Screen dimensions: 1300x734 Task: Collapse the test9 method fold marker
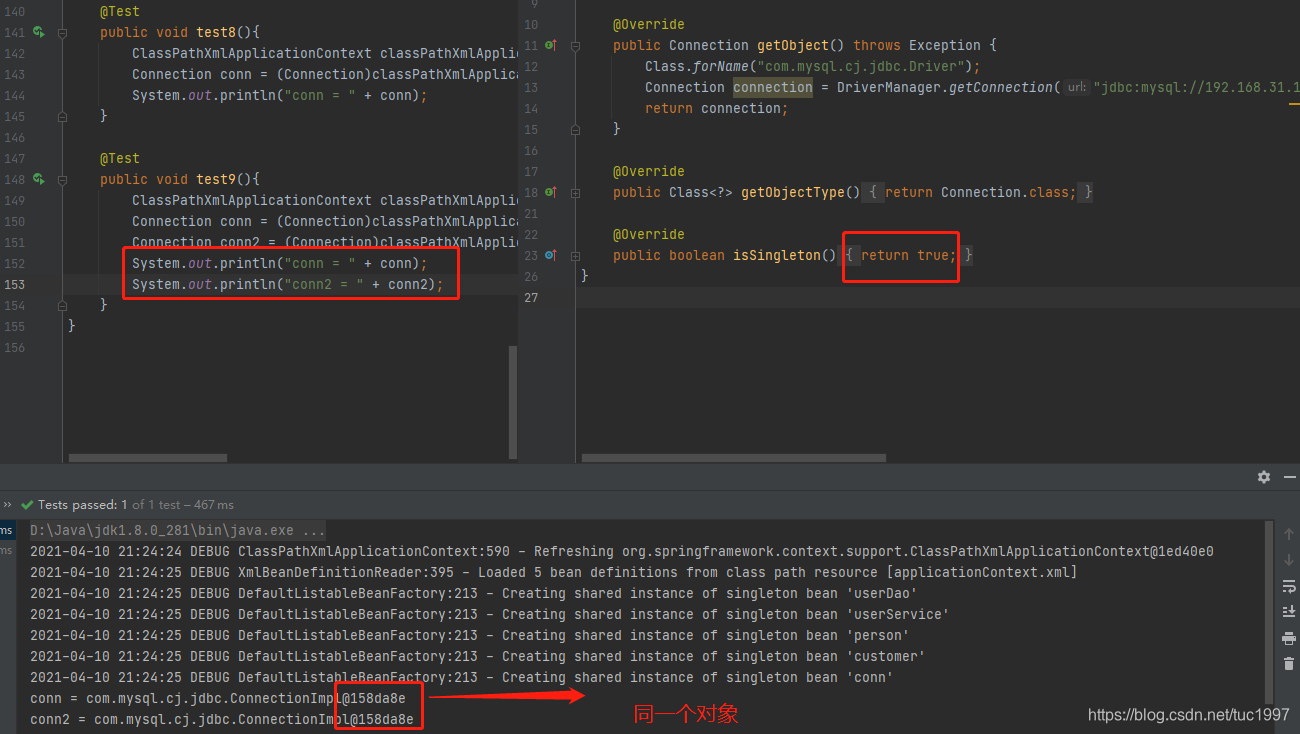(x=62, y=179)
